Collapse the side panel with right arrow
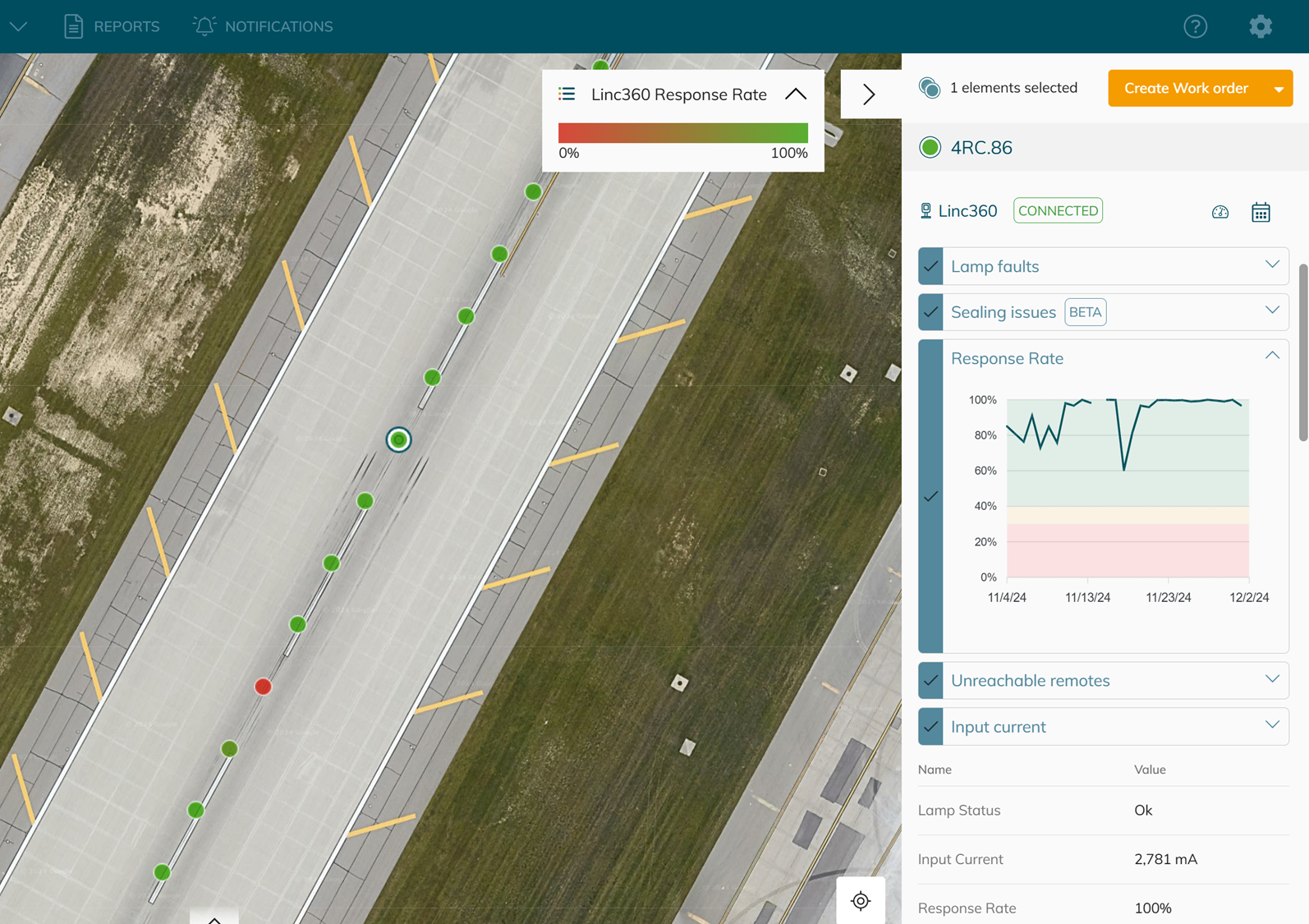1309x924 pixels. point(869,94)
